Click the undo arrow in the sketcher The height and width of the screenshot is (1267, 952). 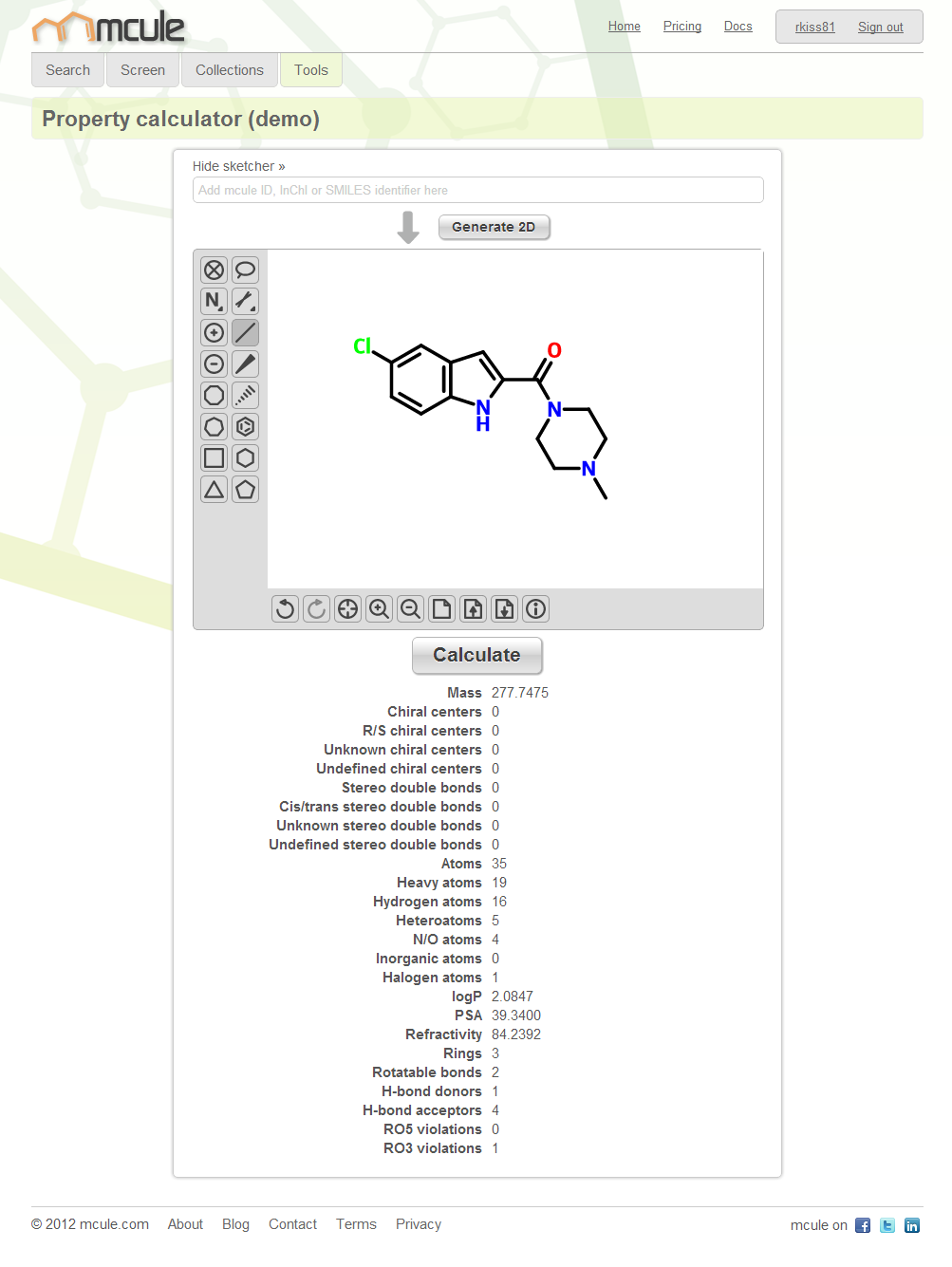285,609
